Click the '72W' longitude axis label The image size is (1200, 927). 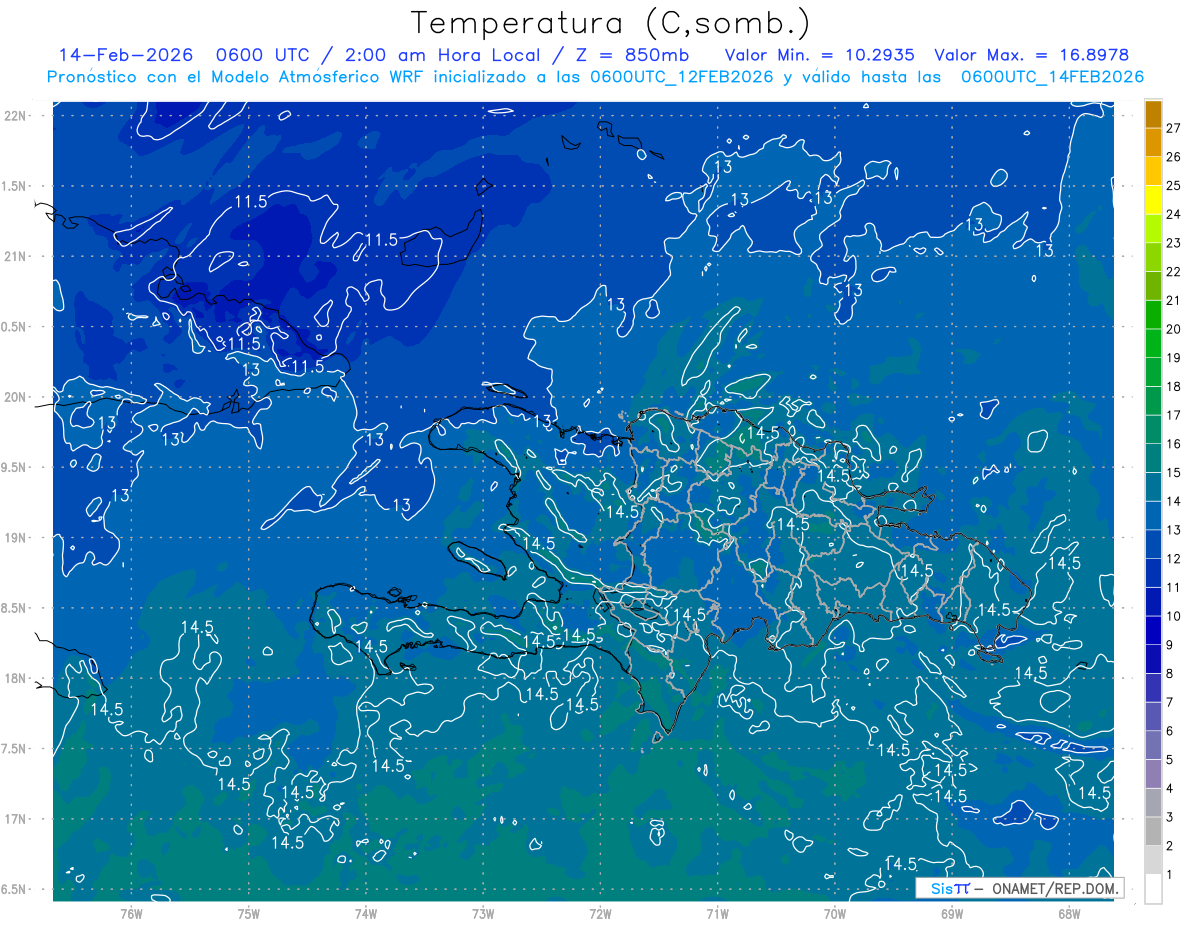pos(600,914)
